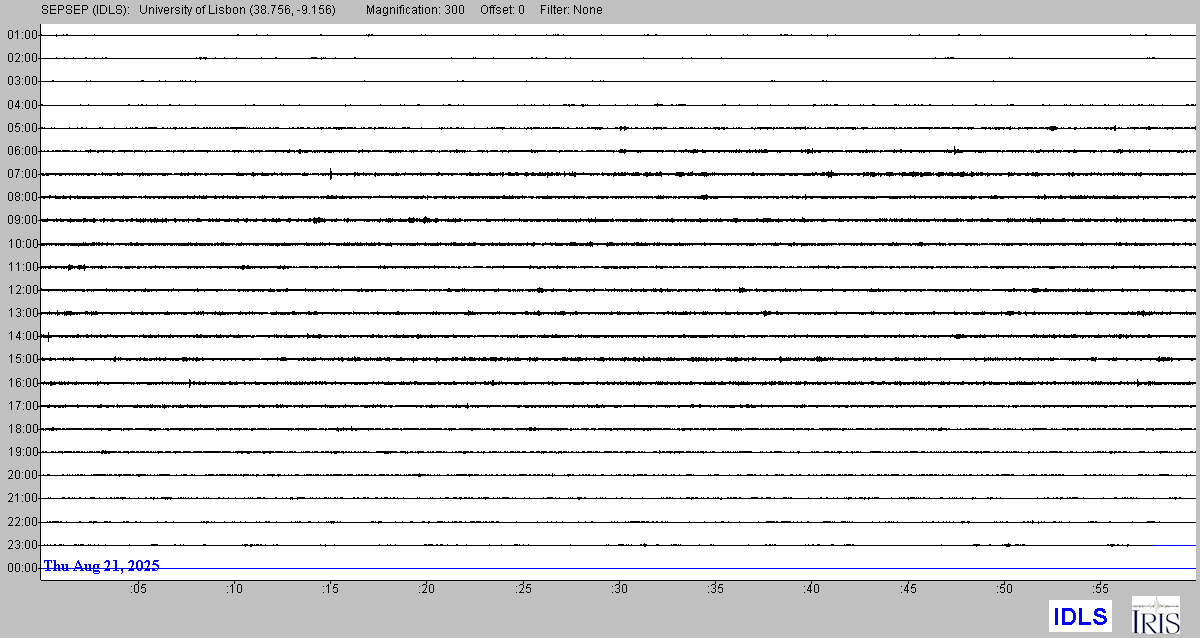Click the SEPSEP (IDLS) station title
The width and height of the screenshot is (1200, 638).
point(85,10)
